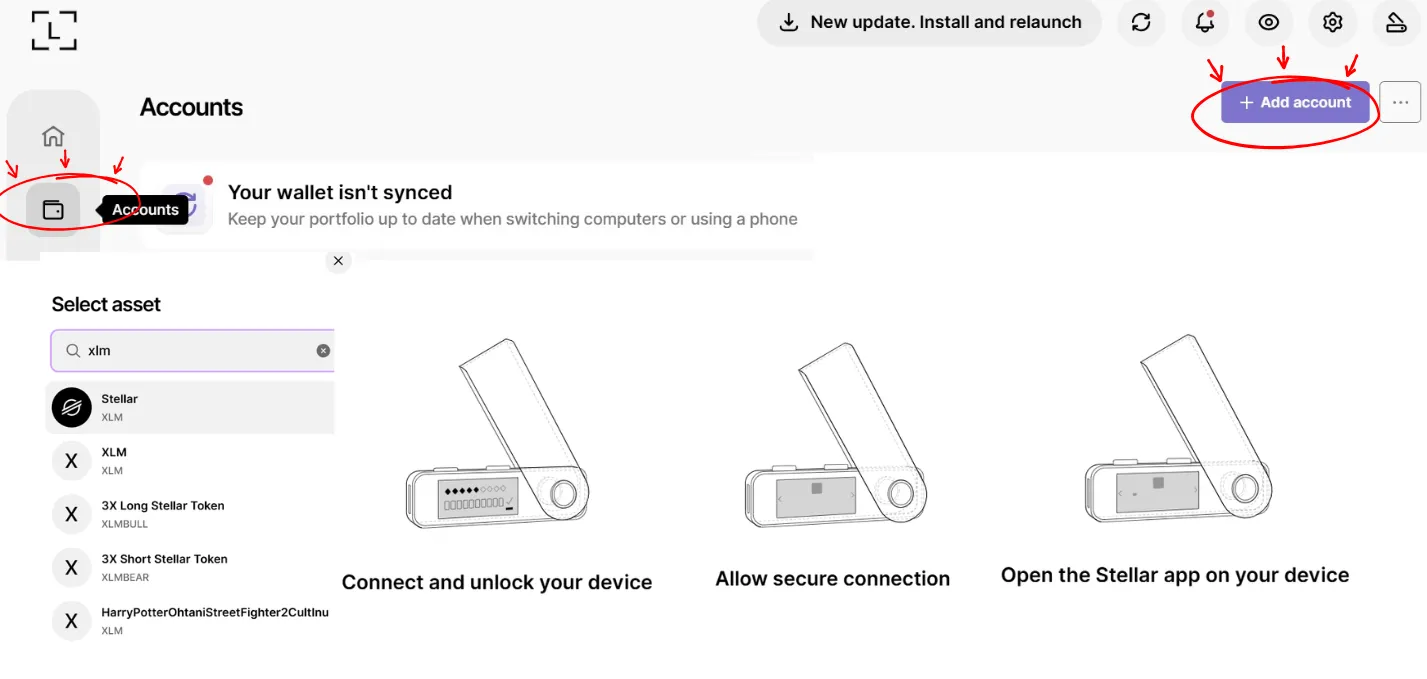Click the sync refresh icon

click(1141, 22)
